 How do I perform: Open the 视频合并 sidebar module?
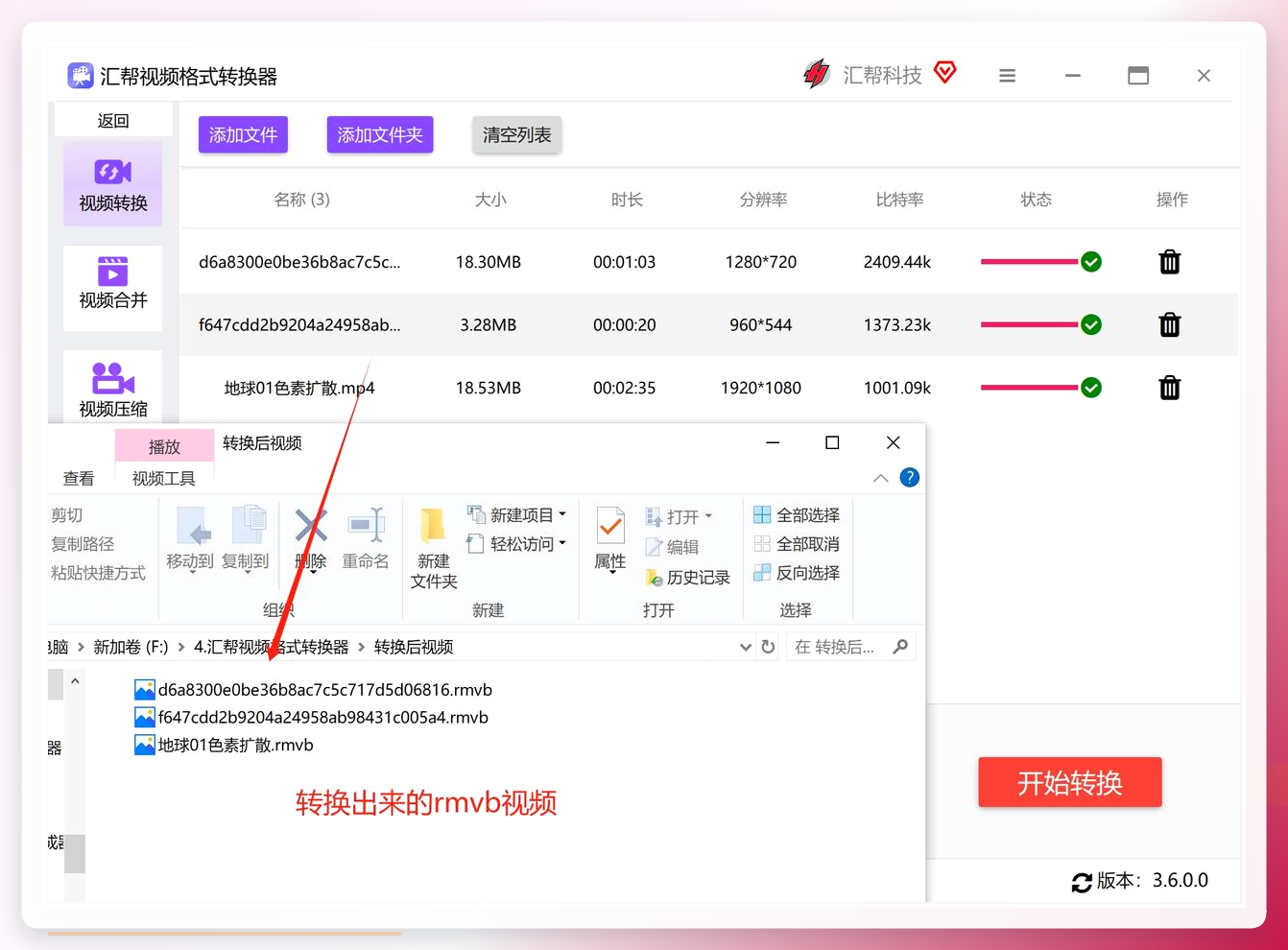point(113,287)
